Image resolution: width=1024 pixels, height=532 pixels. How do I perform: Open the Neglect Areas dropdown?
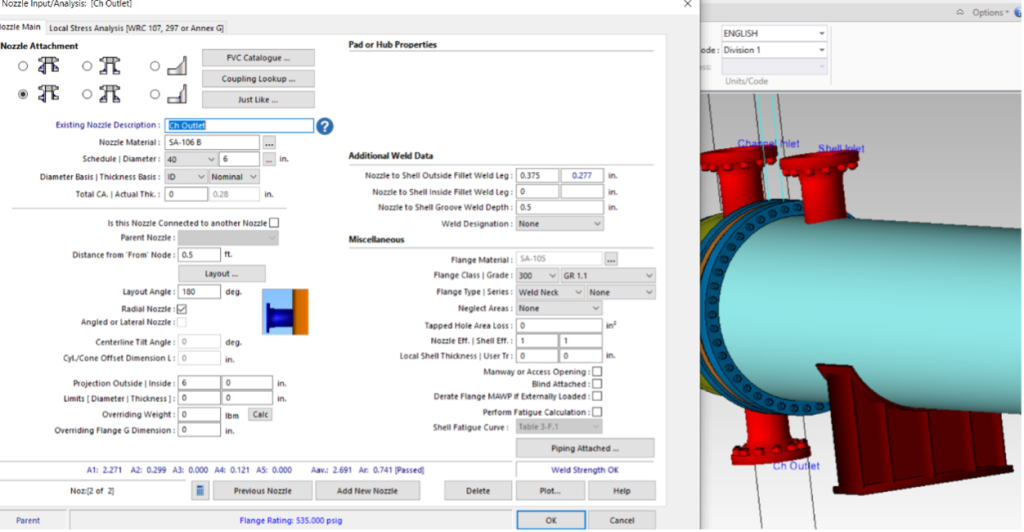click(x=559, y=308)
